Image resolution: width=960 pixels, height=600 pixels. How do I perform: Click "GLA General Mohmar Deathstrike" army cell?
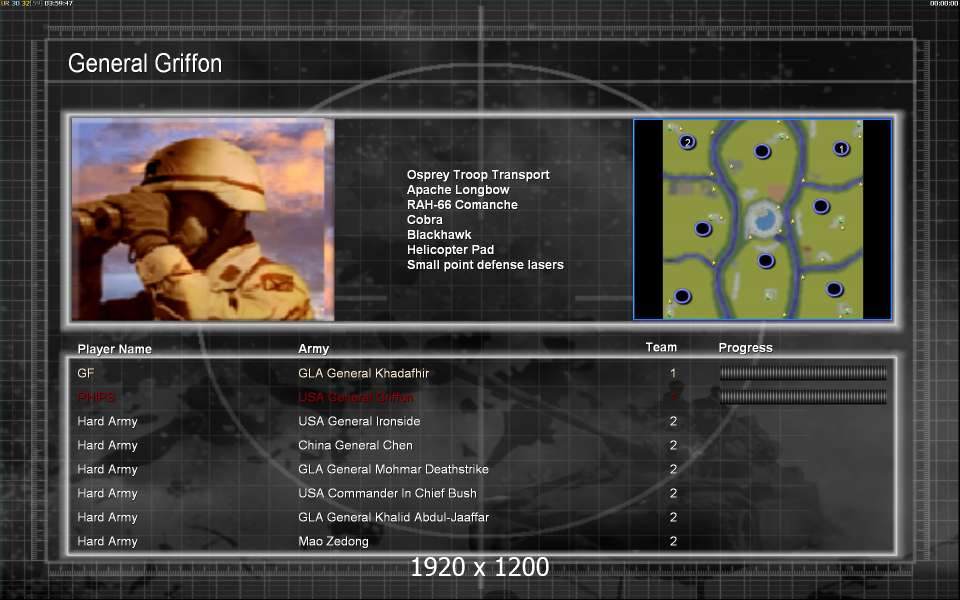point(393,469)
